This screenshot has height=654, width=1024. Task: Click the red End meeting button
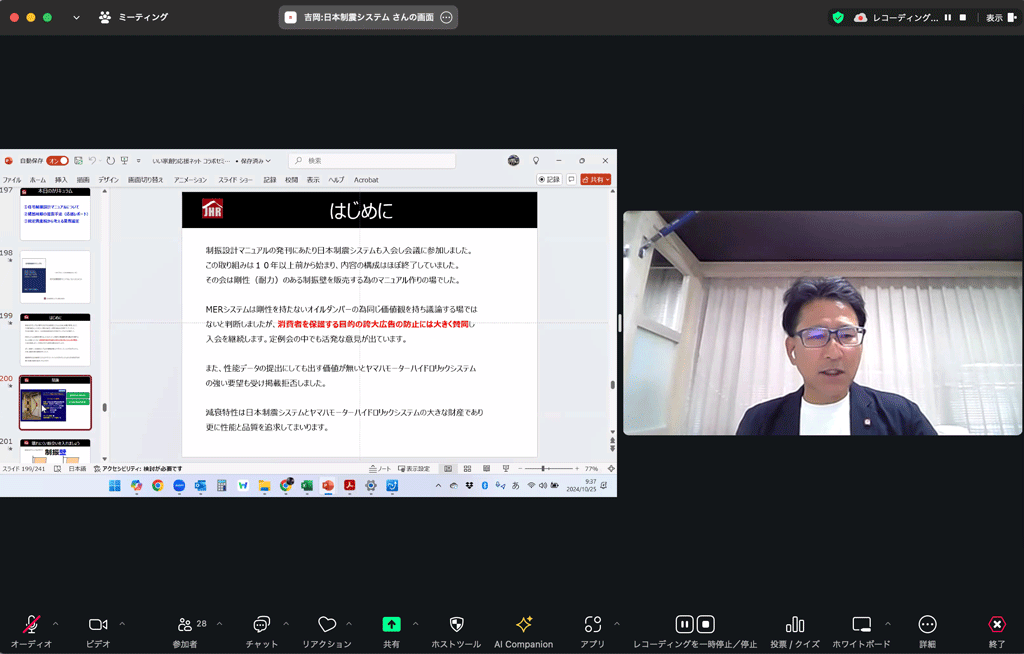pyautogui.click(x=997, y=625)
